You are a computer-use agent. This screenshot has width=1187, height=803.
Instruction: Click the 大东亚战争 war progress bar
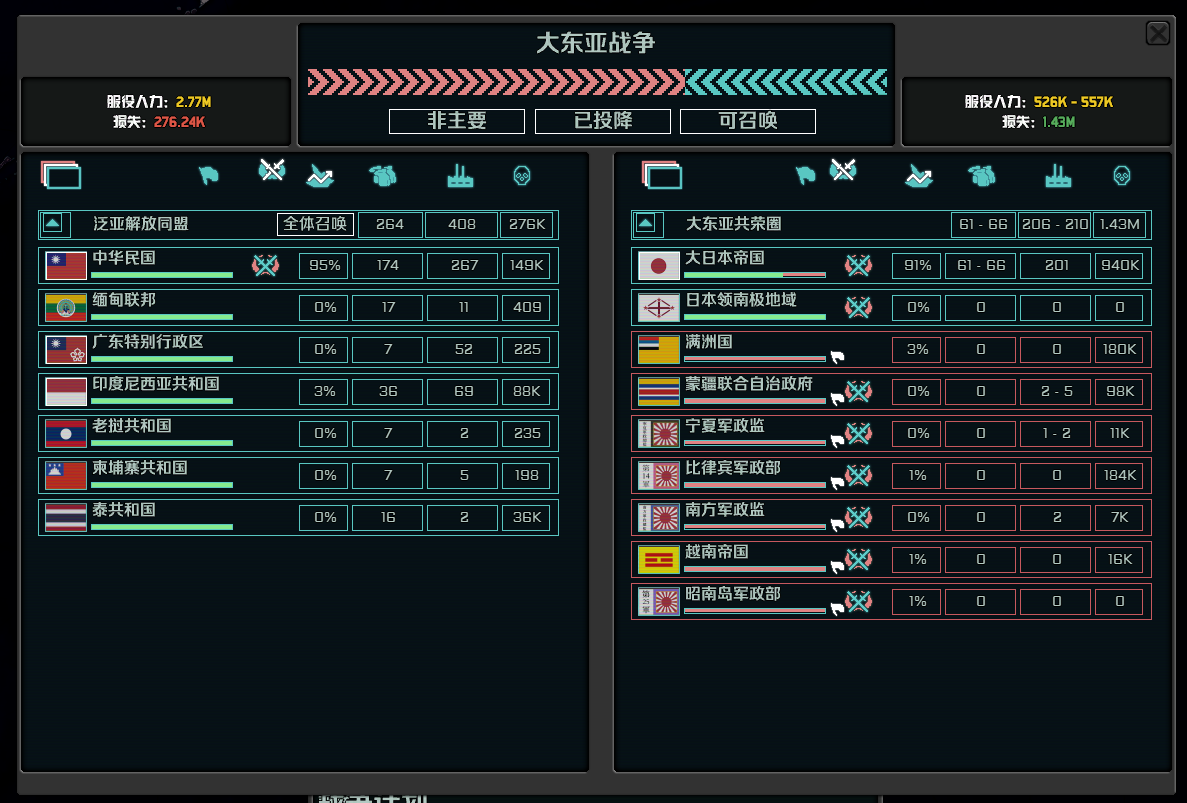point(597,82)
